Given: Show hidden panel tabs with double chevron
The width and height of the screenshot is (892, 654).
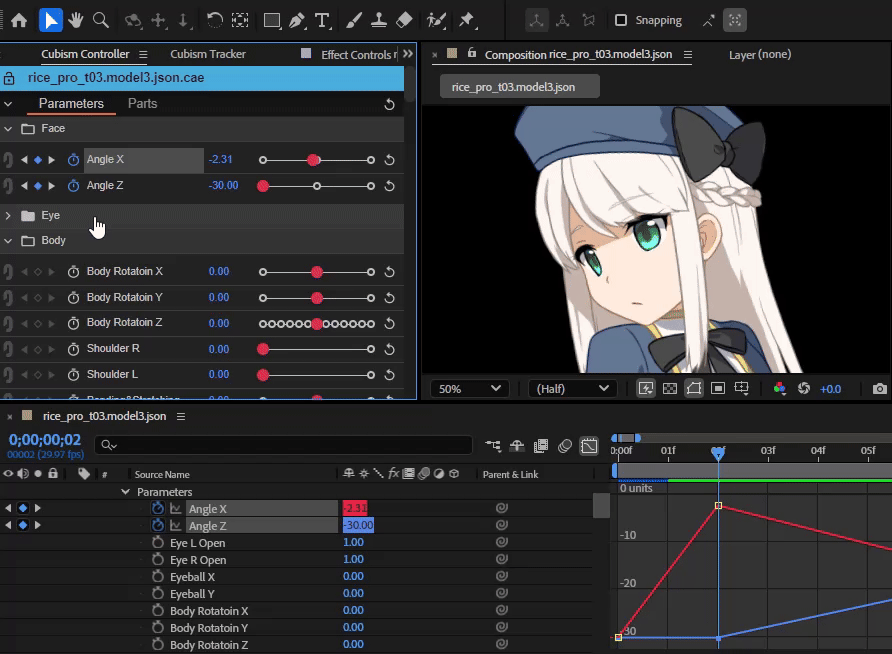Looking at the screenshot, I should 408,54.
